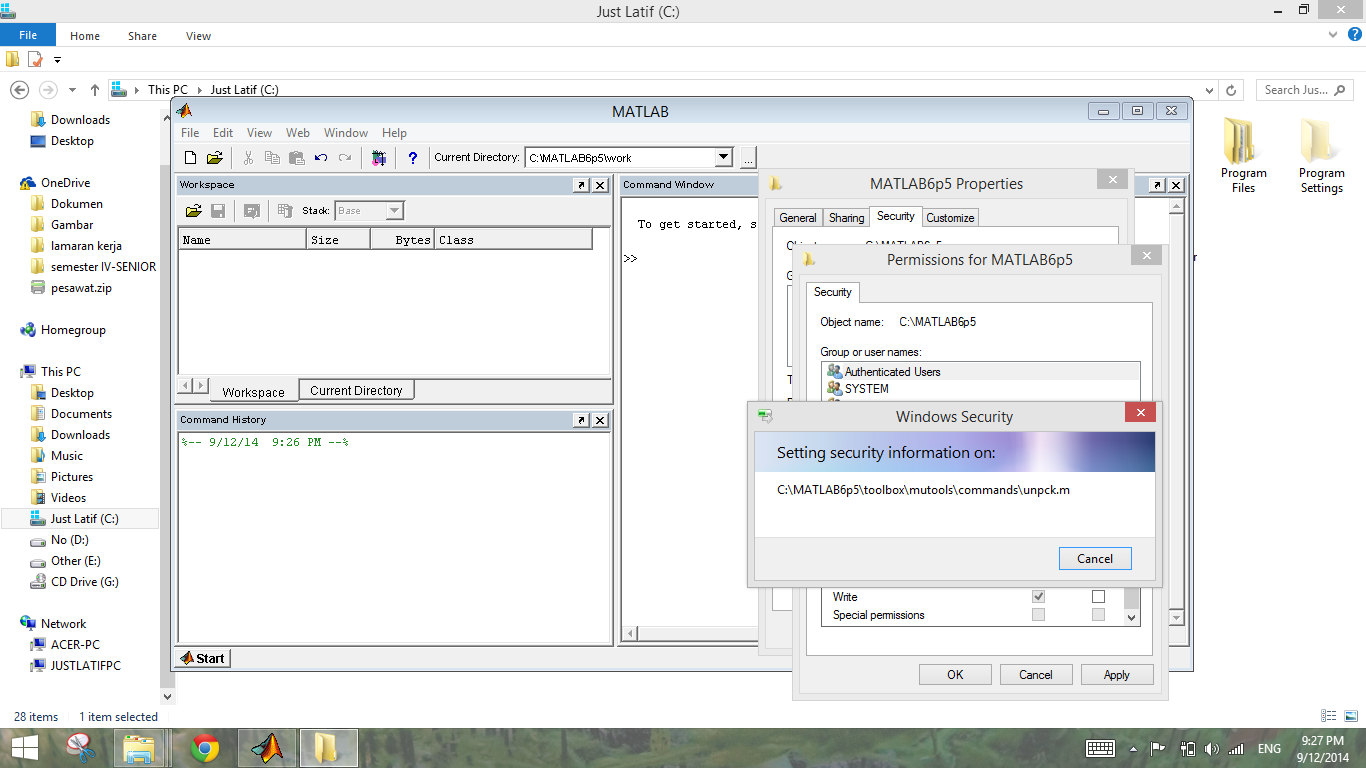Open Google Chrome from the taskbar
This screenshot has height=768, width=1366.
[x=205, y=748]
